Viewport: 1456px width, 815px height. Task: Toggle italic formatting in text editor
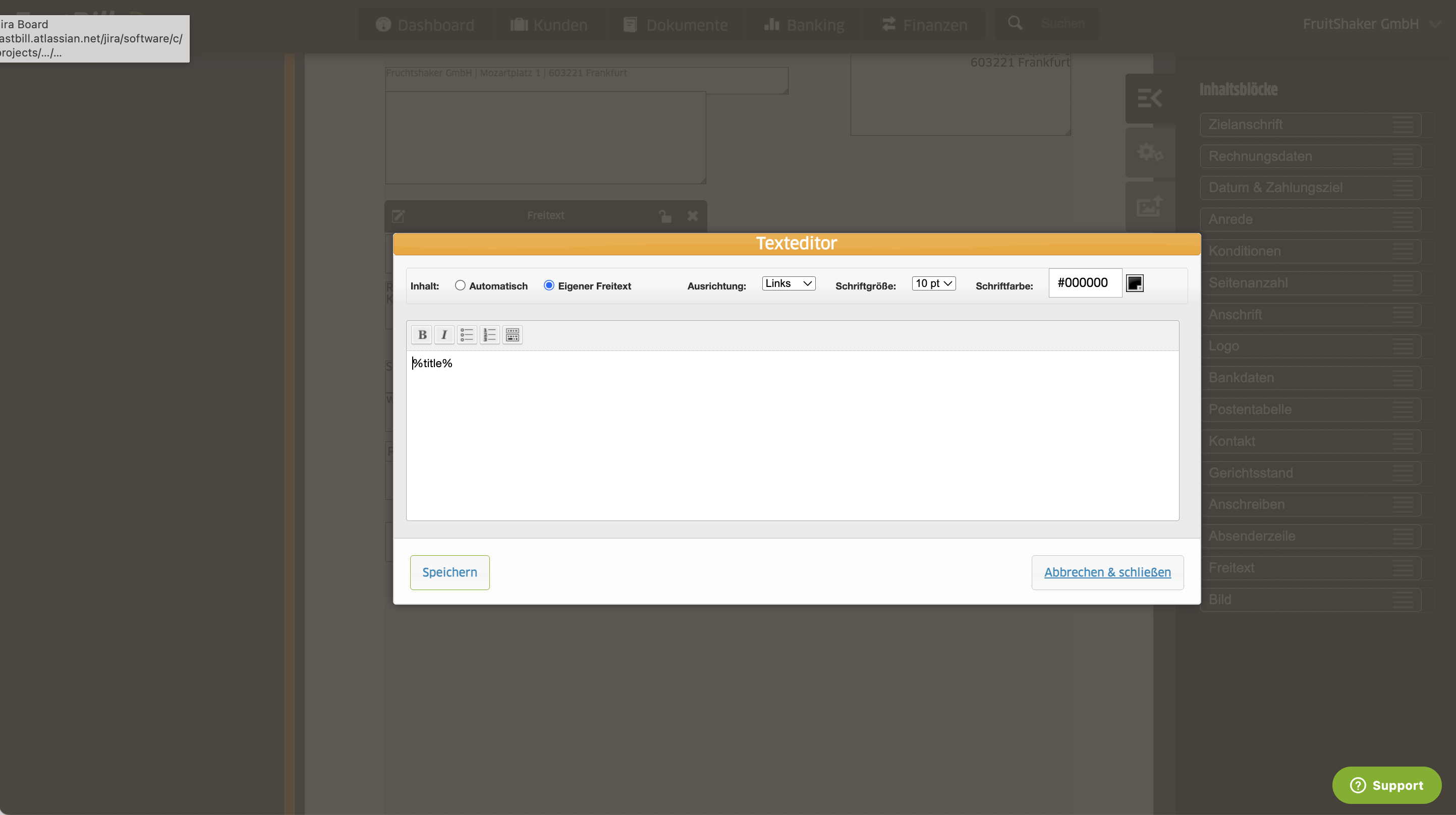coord(444,334)
